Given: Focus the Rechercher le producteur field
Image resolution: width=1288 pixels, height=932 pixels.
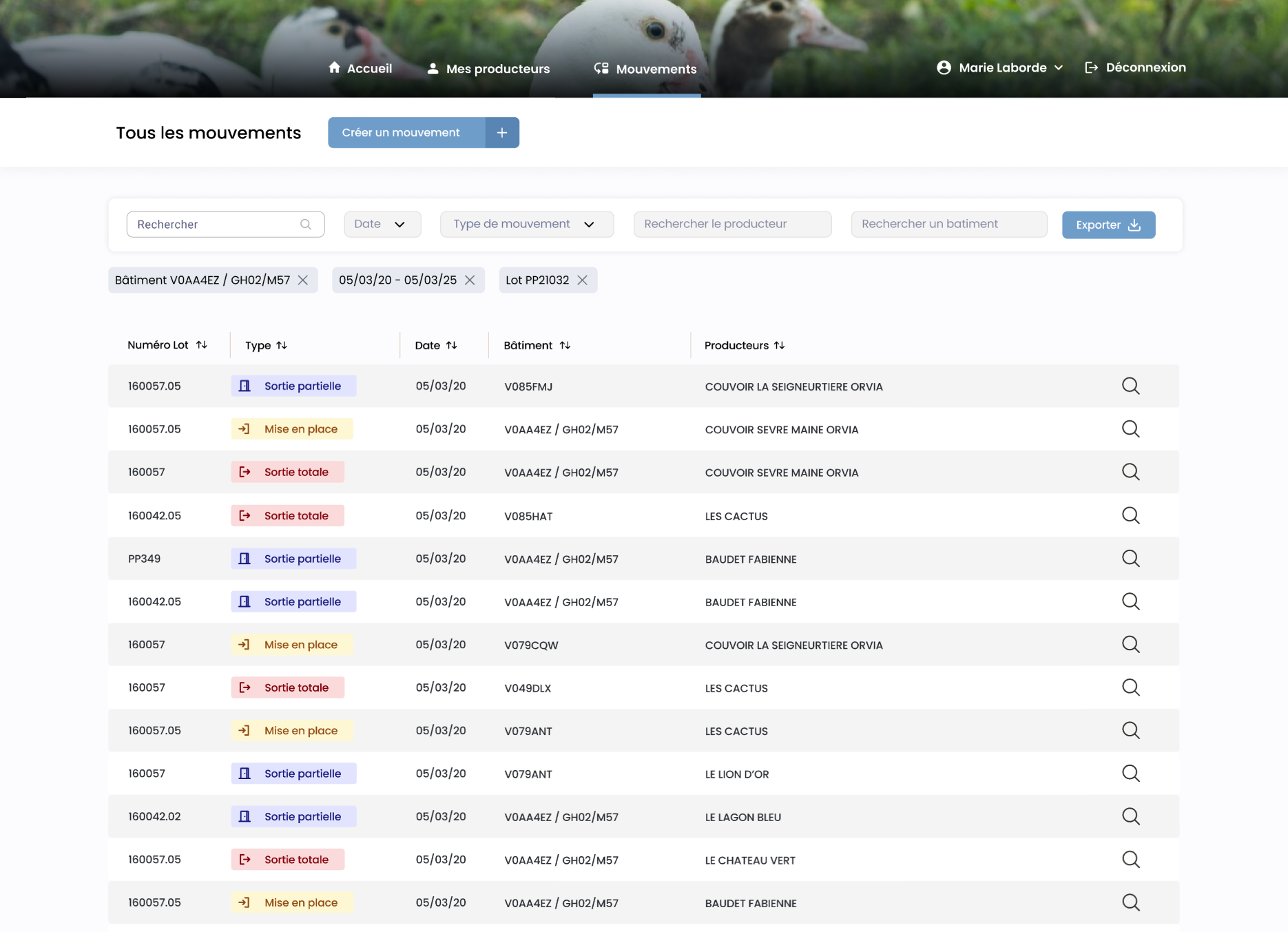Looking at the screenshot, I should pos(732,225).
